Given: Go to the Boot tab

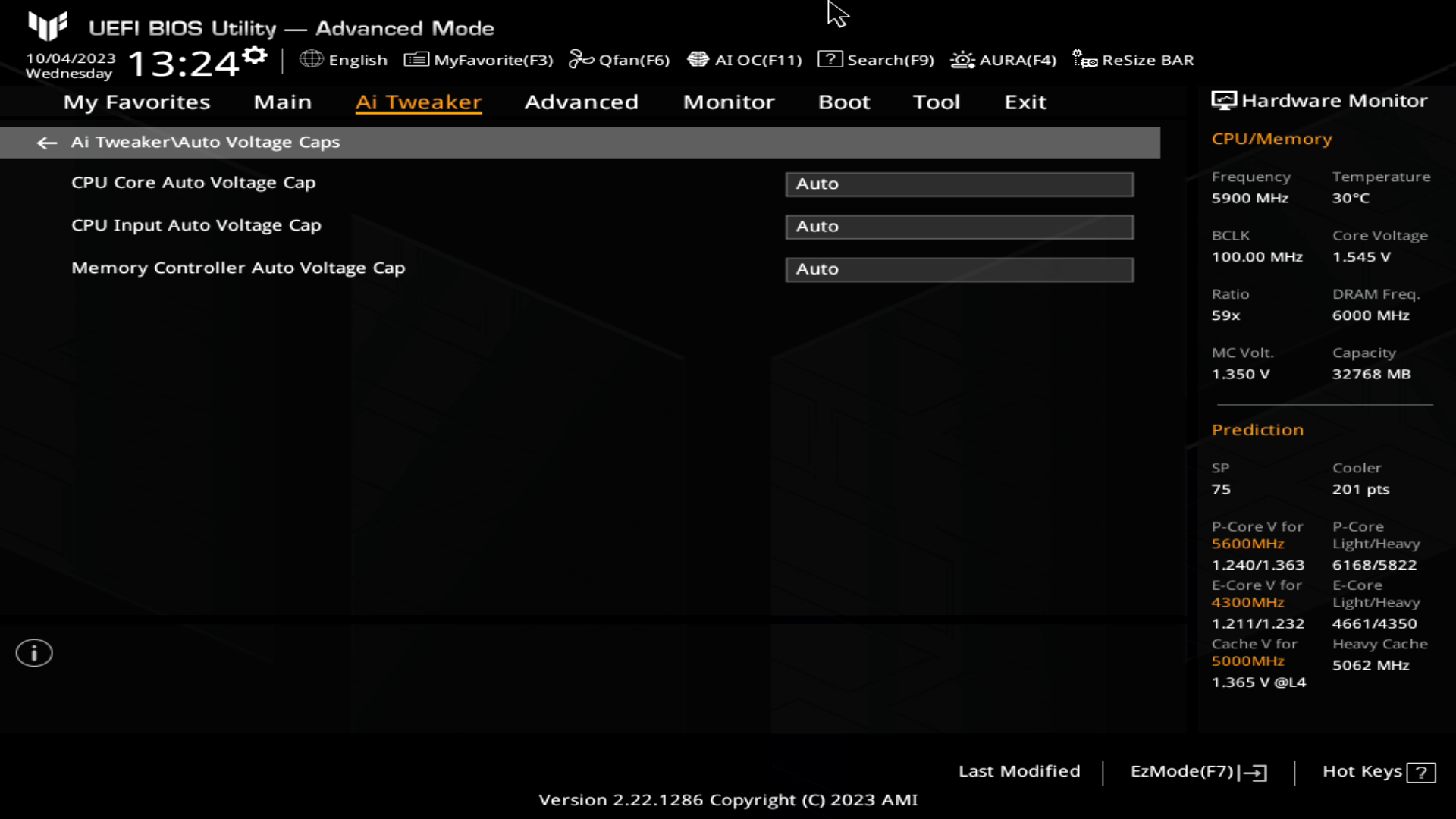Looking at the screenshot, I should point(844,102).
